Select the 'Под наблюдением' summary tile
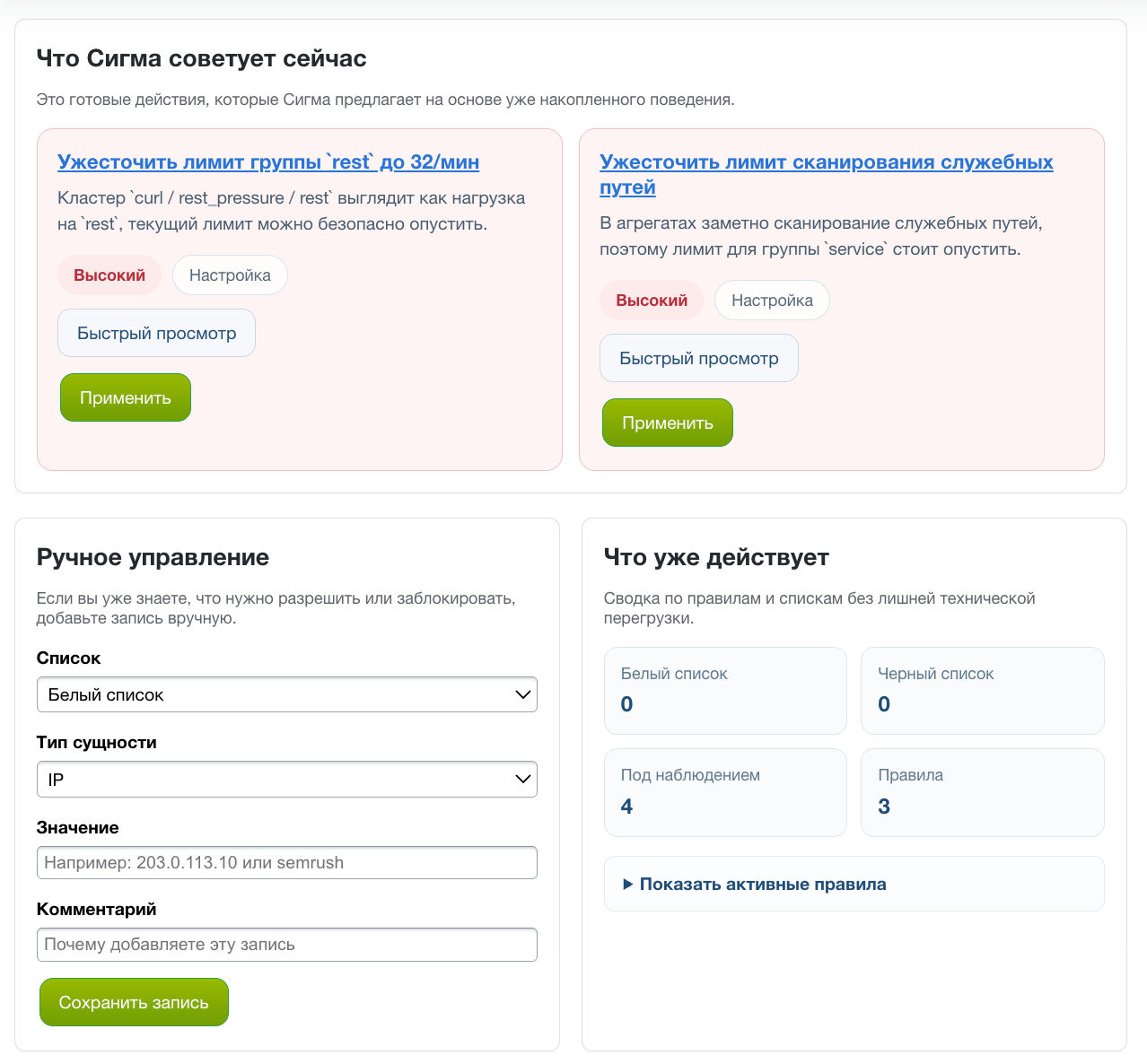The height and width of the screenshot is (1064, 1147). tap(725, 793)
